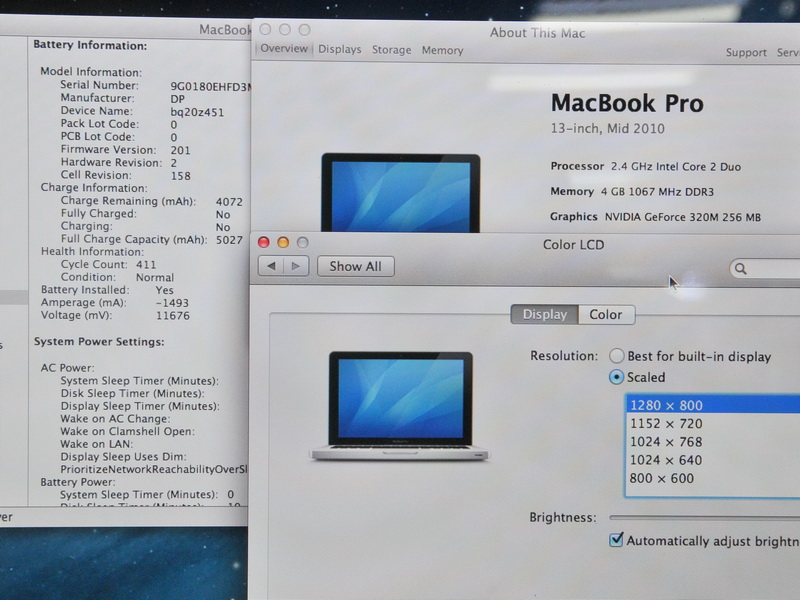This screenshot has height=600, width=800.
Task: Go forward with the Color LCD forward arrow
Action: point(296,266)
